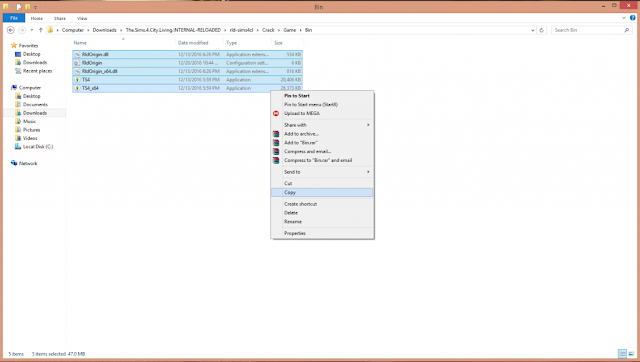Click rld-sims4cl in the address breadcrumb
640x362 pixels.
click(241, 30)
